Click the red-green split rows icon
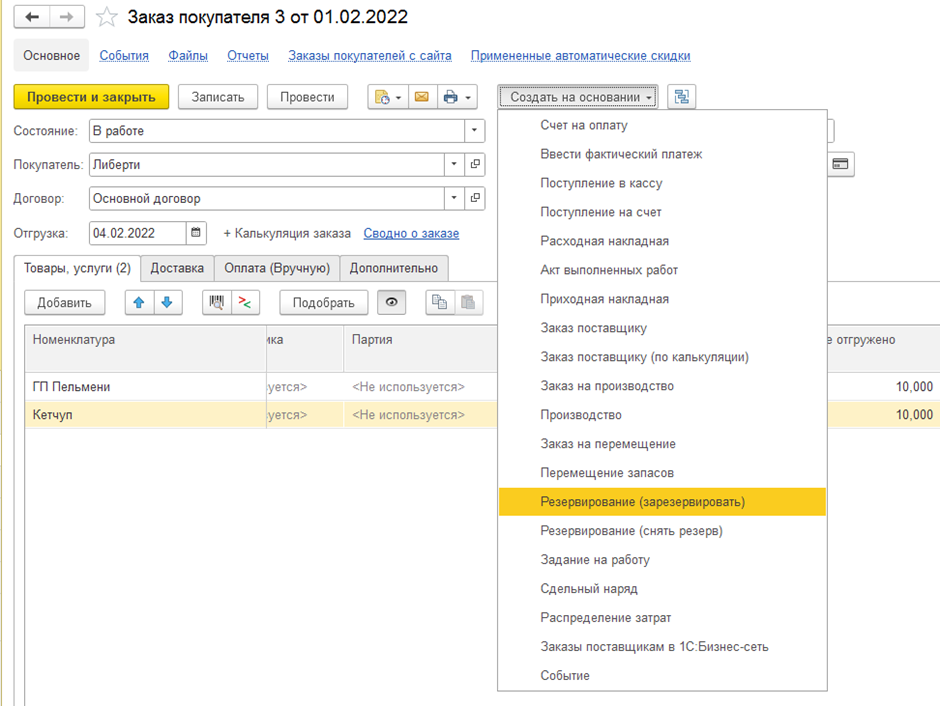Screen dimensions: 940x706 click(245, 303)
